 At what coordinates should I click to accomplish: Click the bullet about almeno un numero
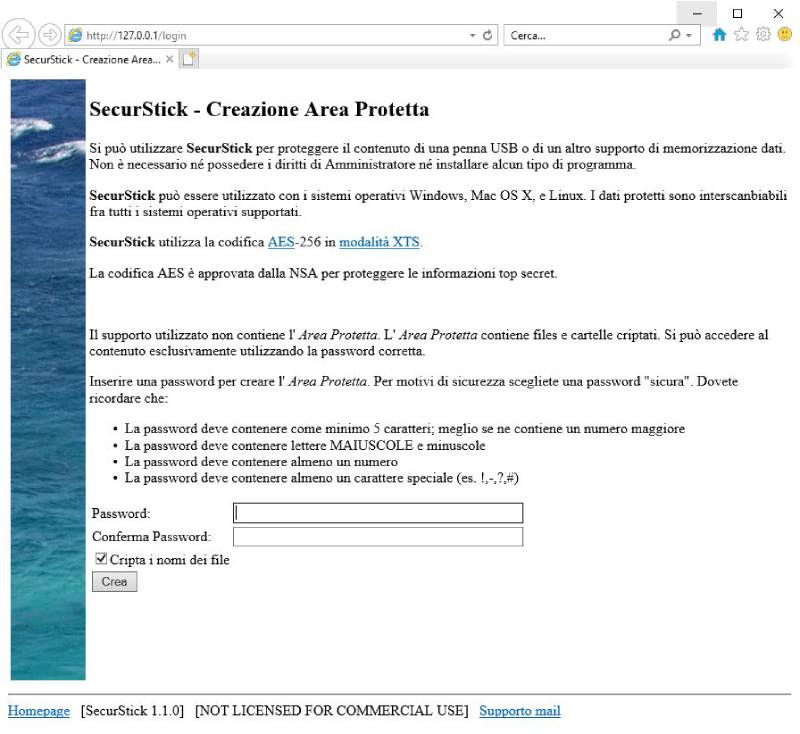click(261, 462)
